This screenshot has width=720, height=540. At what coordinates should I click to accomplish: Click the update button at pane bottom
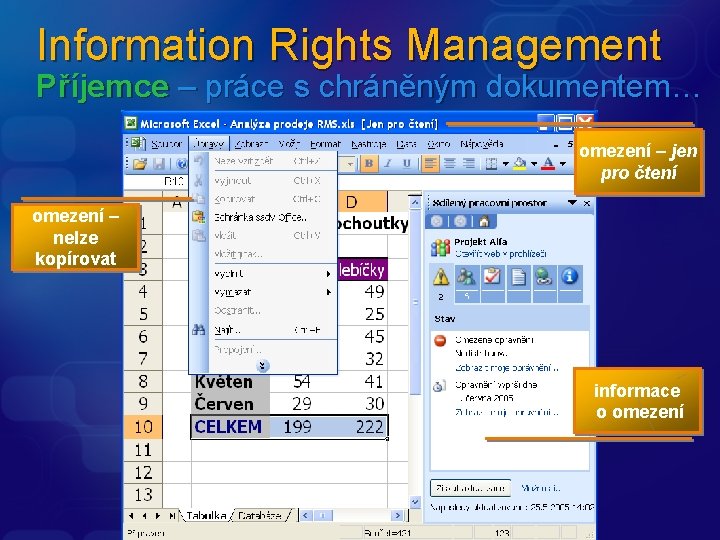click(471, 488)
